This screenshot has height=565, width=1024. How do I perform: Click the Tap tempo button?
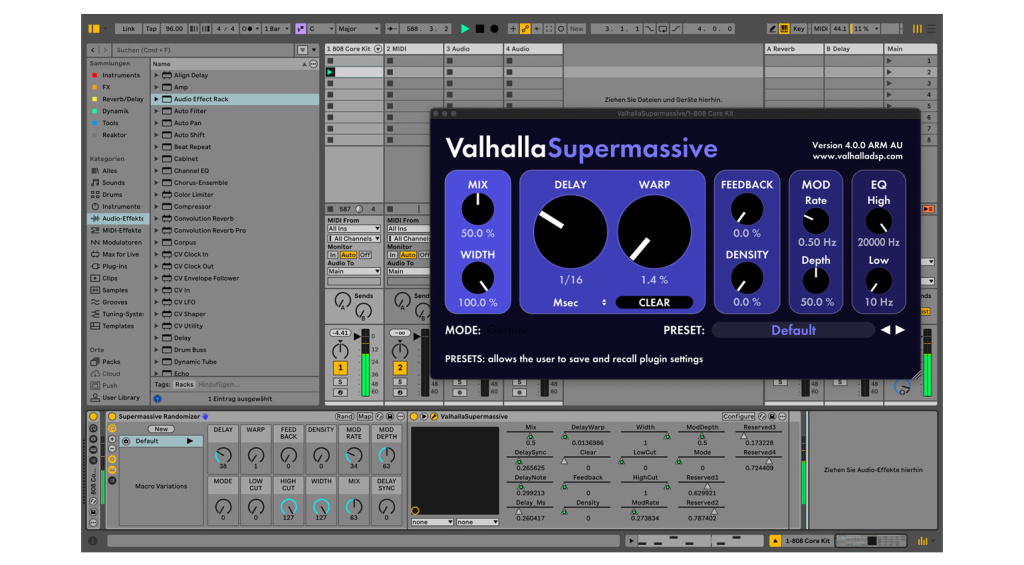[x=151, y=29]
